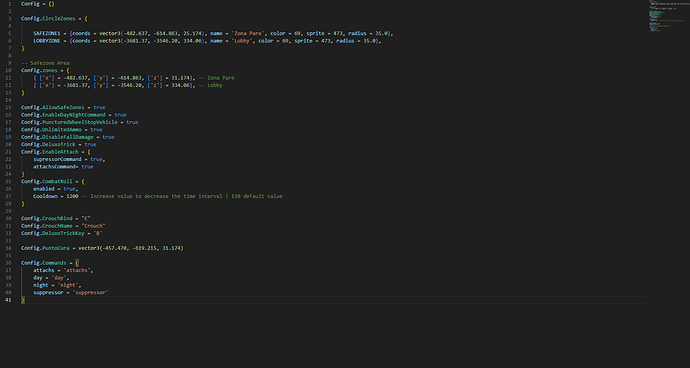
Task: Click the Cooldown value 1200
Action: [73, 196]
